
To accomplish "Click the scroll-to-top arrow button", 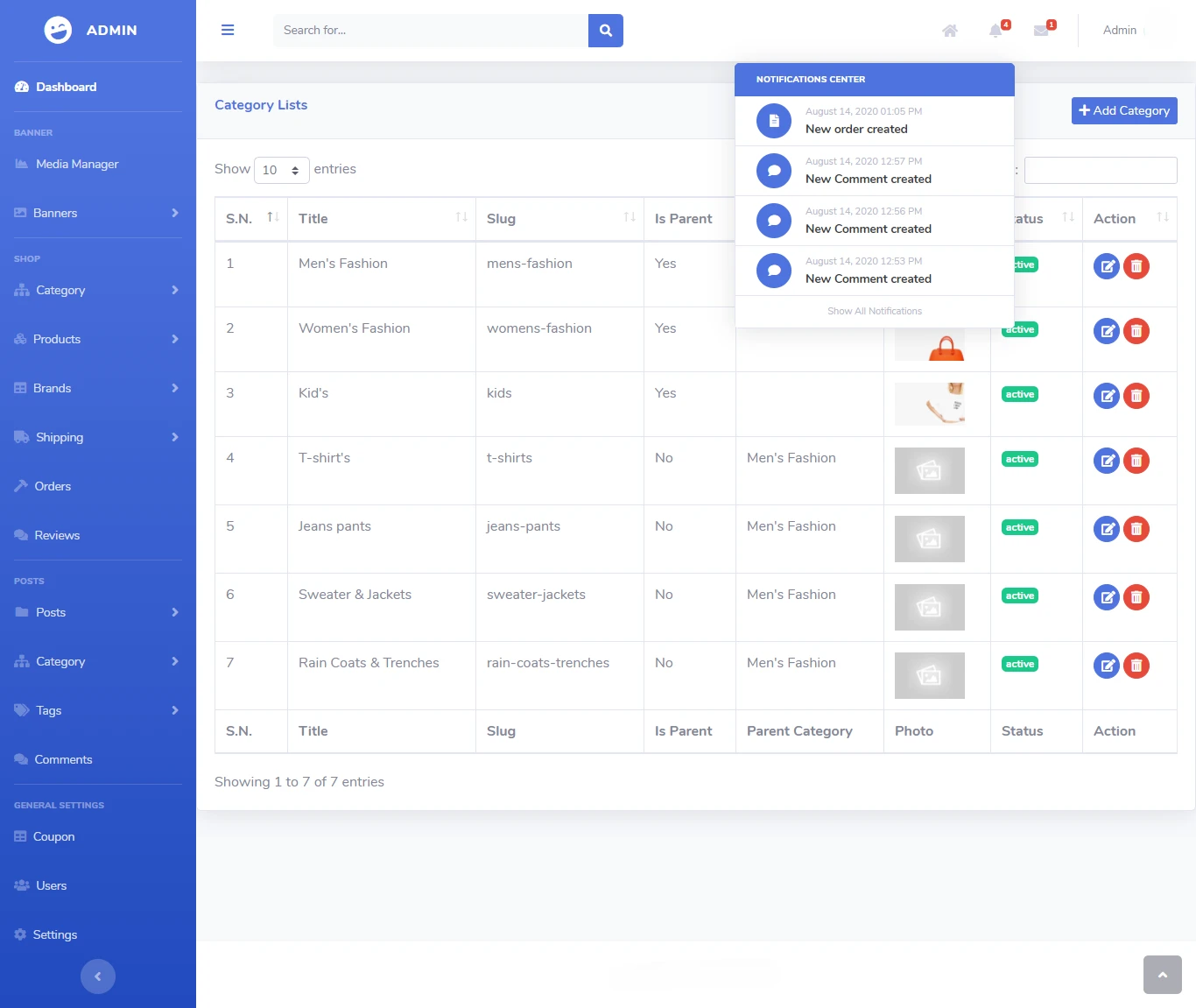I will (x=1163, y=974).
